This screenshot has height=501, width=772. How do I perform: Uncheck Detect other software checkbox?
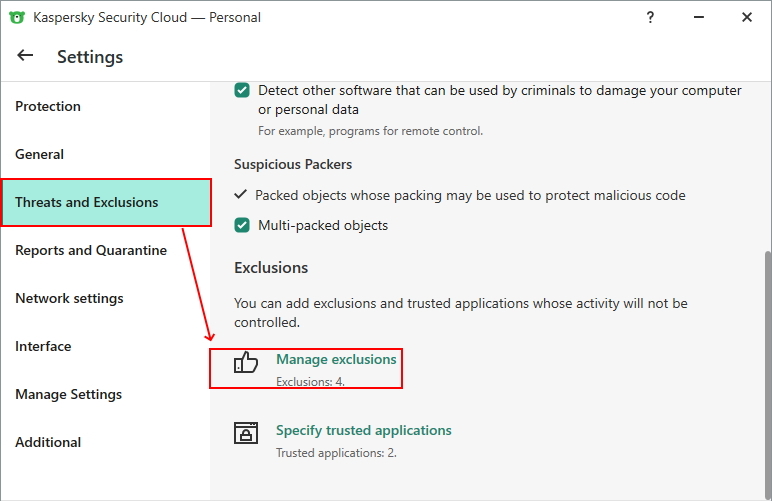(x=242, y=90)
